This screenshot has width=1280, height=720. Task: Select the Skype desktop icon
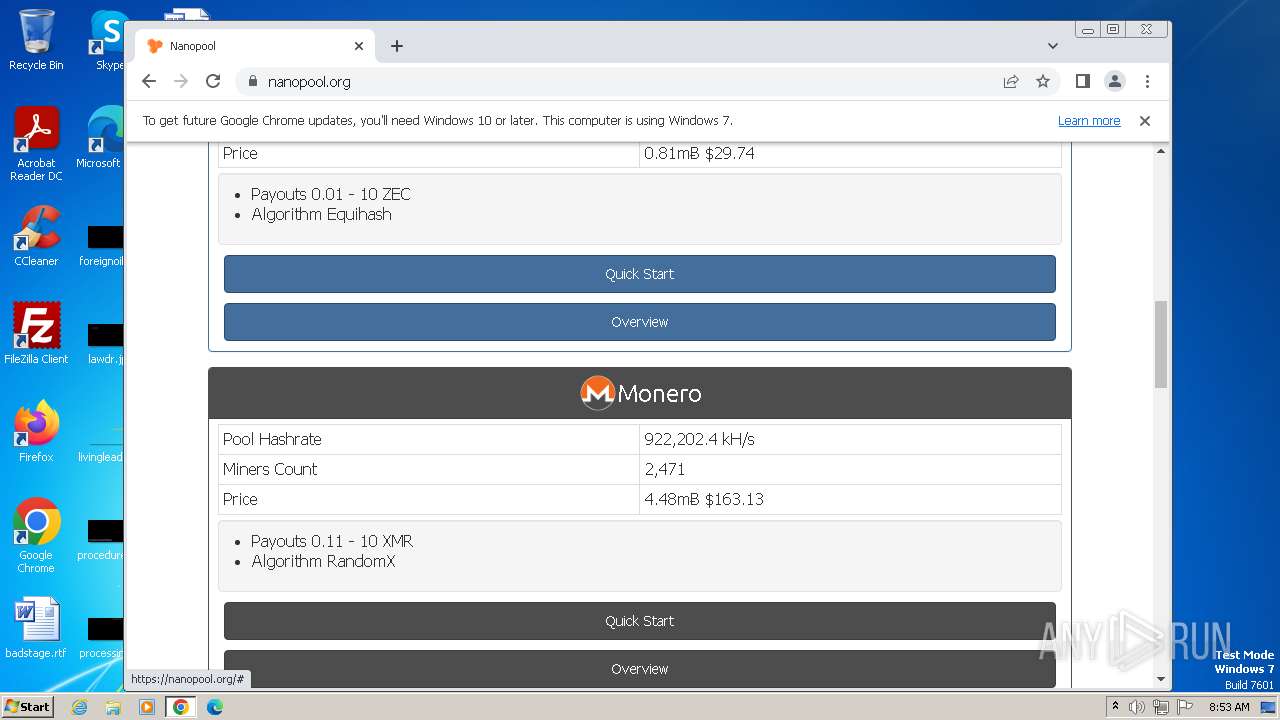coord(108,40)
